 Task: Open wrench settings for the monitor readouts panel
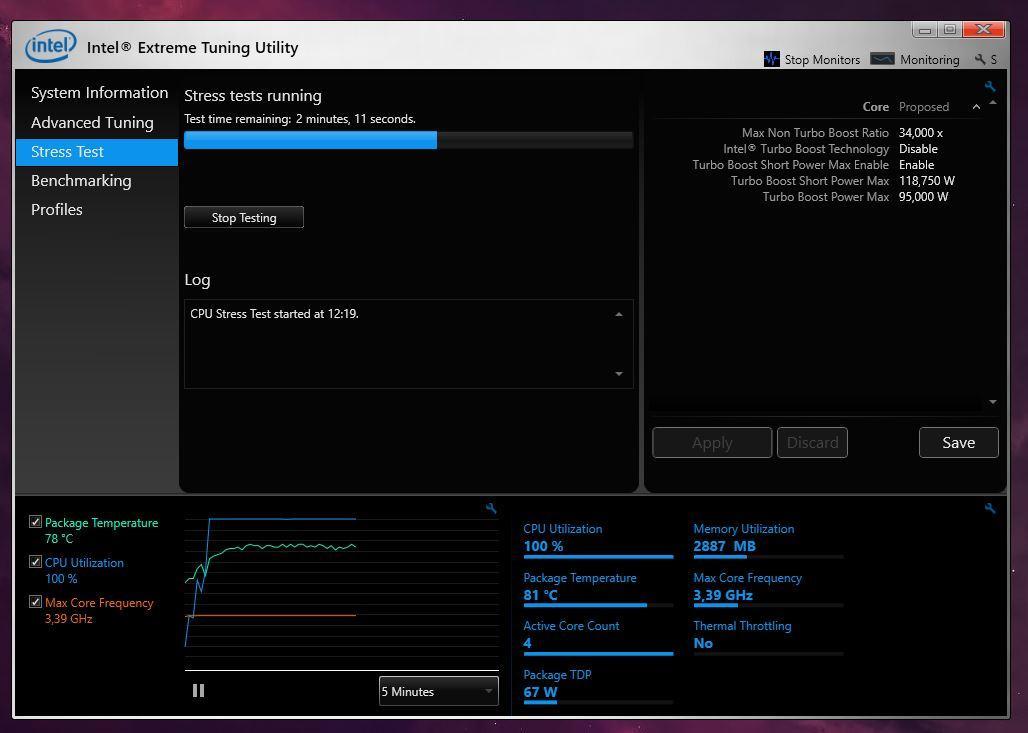point(990,508)
